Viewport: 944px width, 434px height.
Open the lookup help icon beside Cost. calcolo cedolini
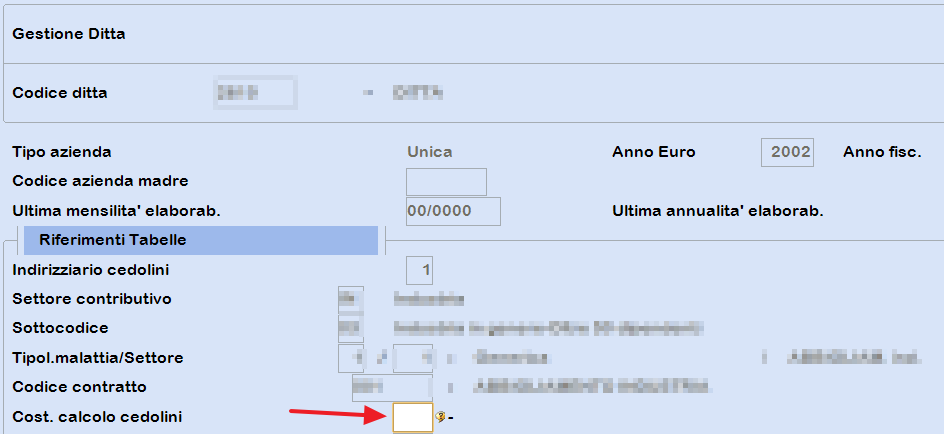point(441,417)
